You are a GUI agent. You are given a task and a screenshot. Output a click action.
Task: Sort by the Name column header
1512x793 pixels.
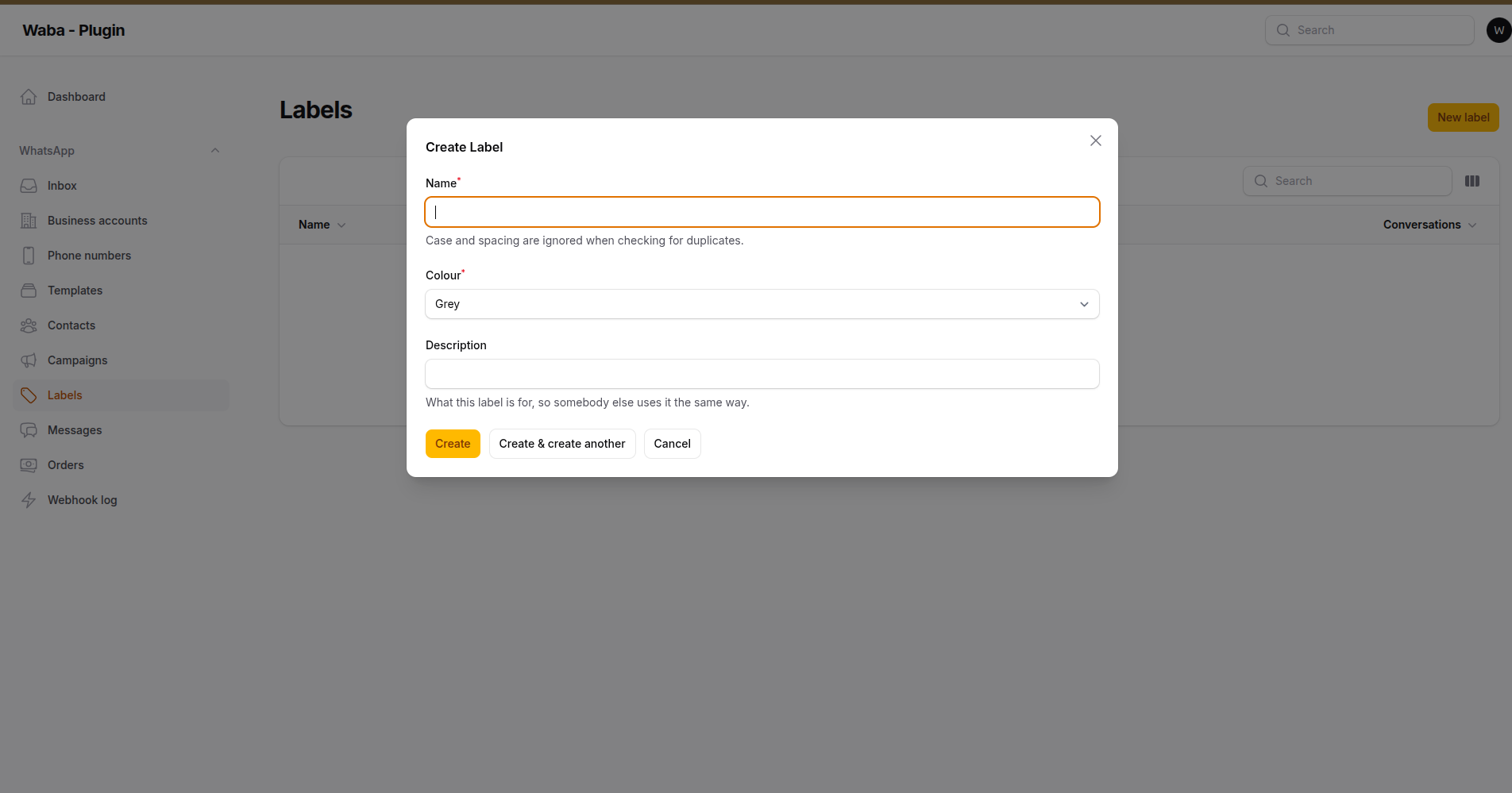(322, 225)
